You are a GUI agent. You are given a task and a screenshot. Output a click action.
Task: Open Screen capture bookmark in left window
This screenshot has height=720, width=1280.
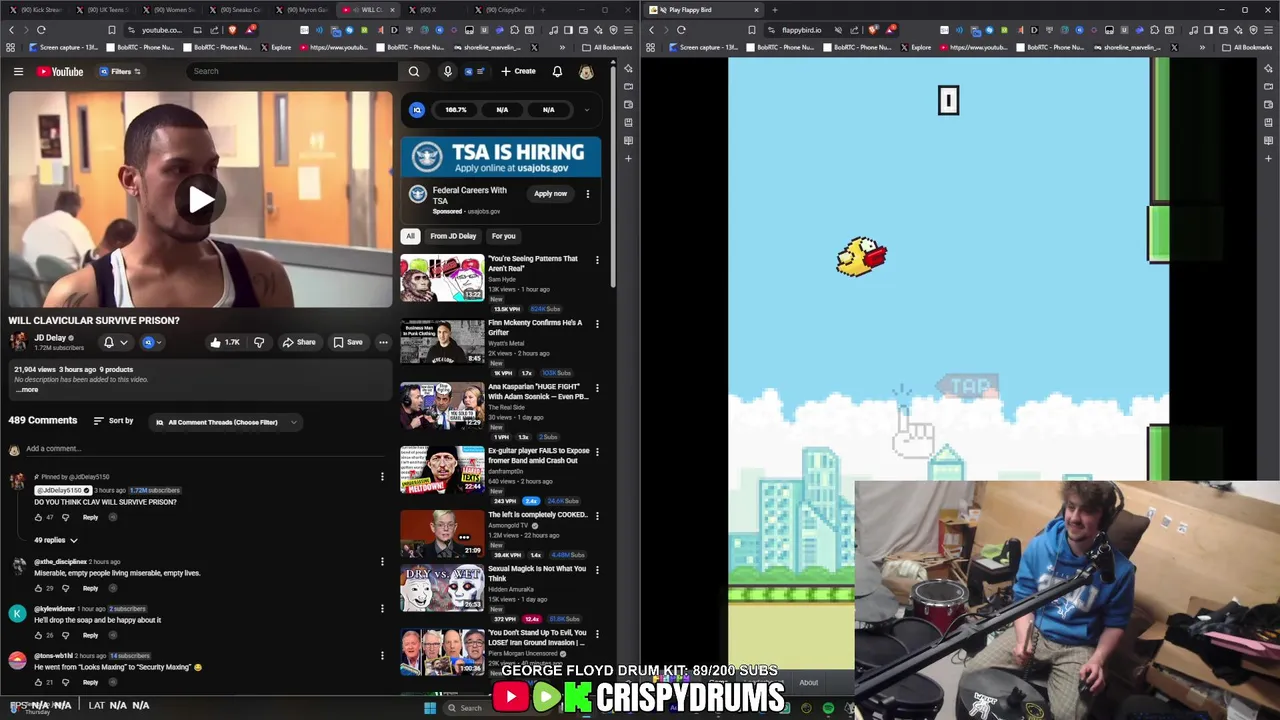pos(64,47)
